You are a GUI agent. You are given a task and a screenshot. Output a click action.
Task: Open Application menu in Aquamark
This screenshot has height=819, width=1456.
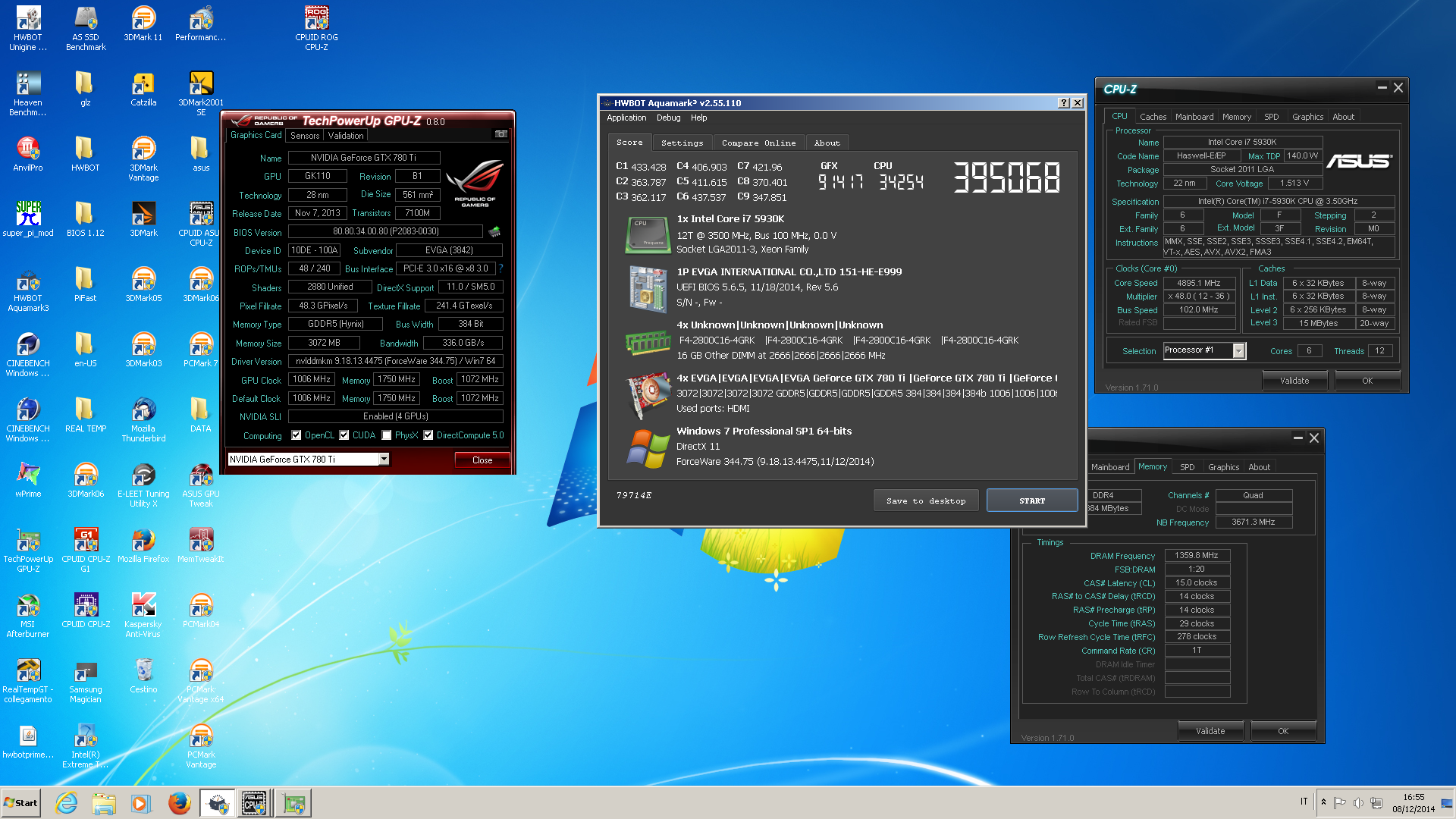coord(626,118)
